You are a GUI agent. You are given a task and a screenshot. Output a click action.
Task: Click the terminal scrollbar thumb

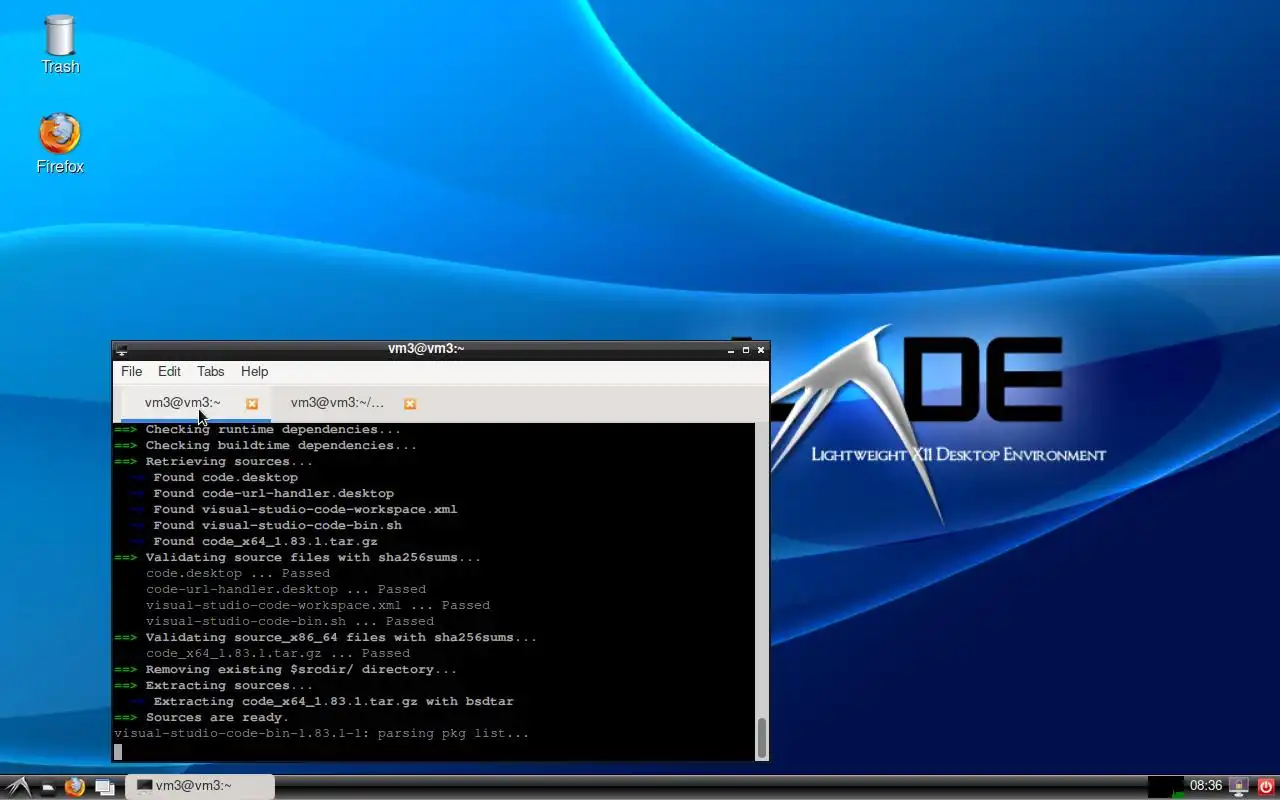click(762, 738)
